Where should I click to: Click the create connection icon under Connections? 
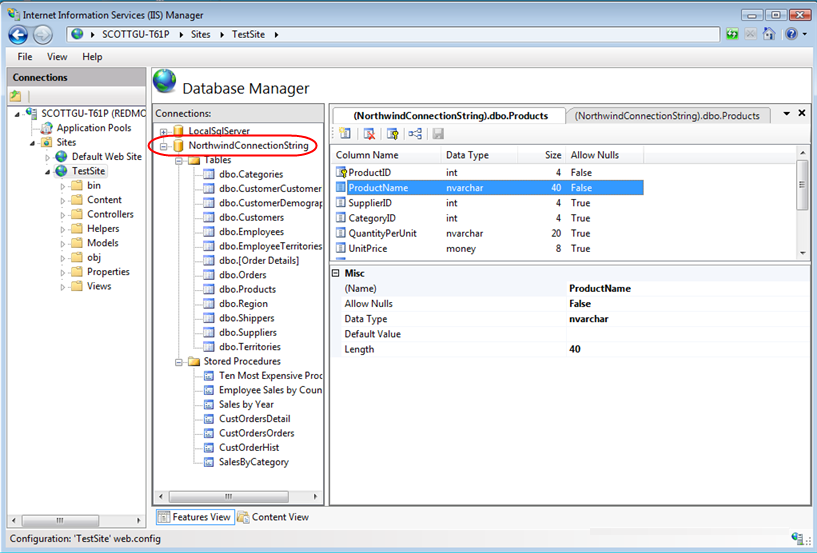16,96
